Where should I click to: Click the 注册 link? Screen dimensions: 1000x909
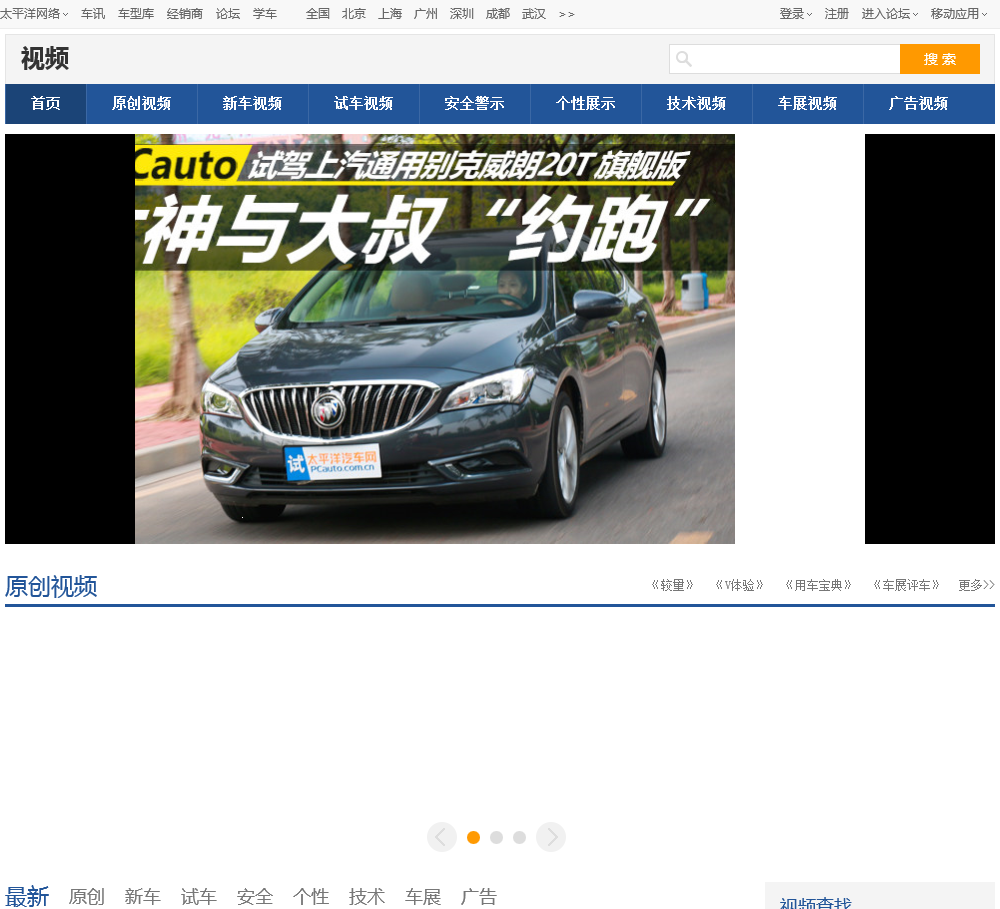tap(836, 13)
